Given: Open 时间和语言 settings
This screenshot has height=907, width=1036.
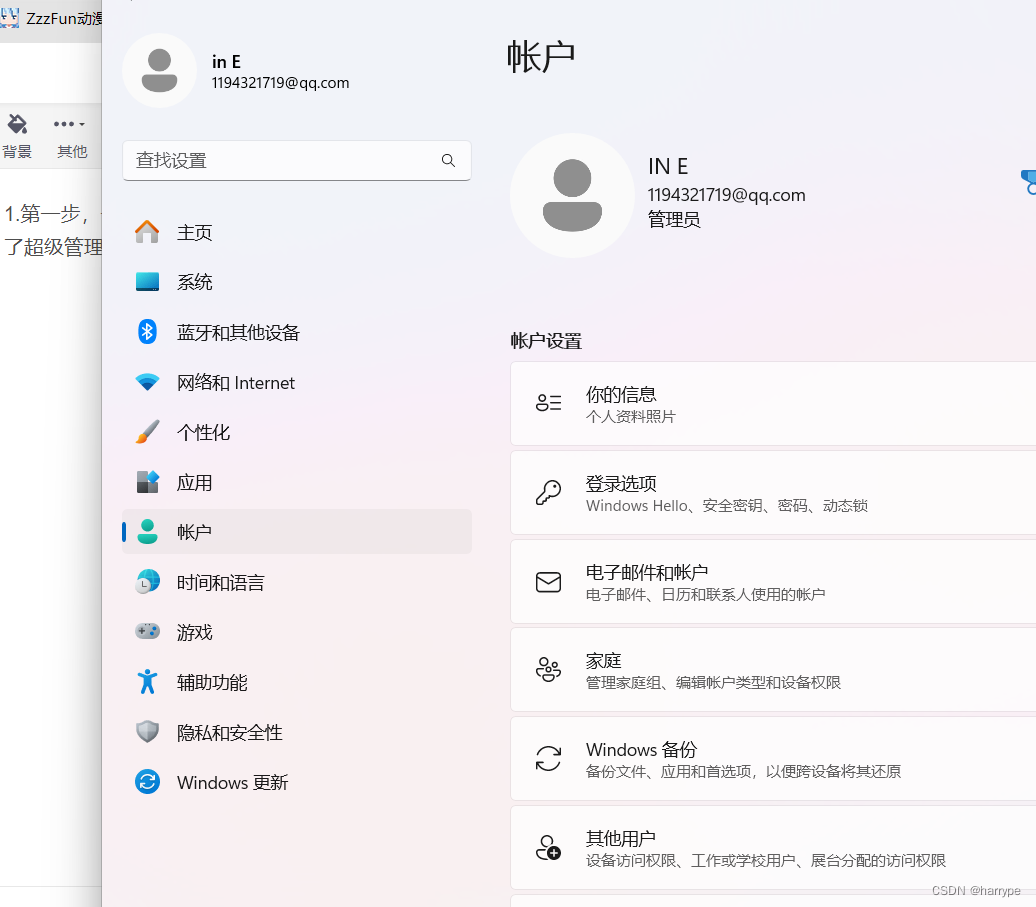Looking at the screenshot, I should [297, 583].
